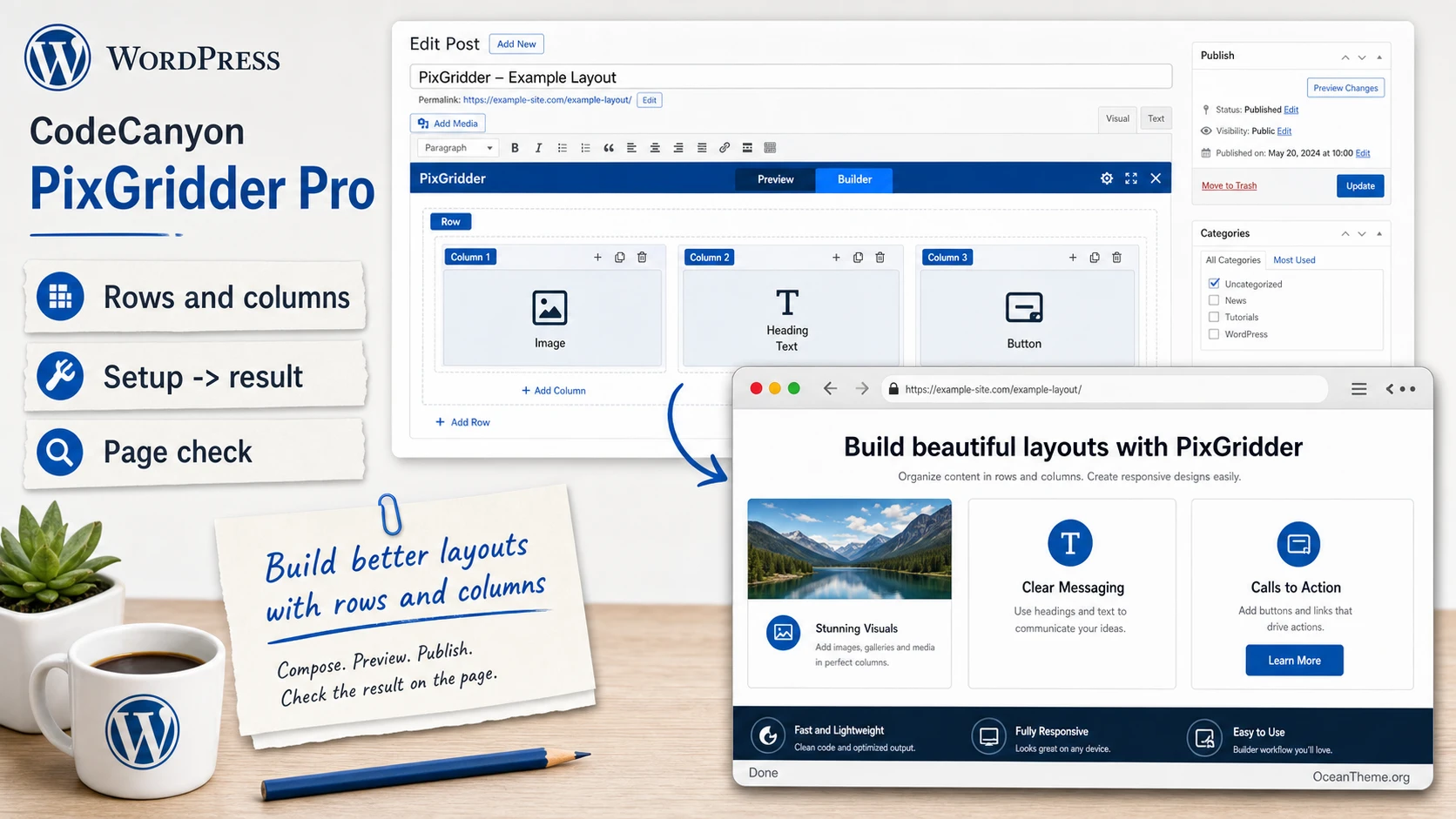Click the browser address bar
Screen dimensions: 1456x819
pos(1106,389)
